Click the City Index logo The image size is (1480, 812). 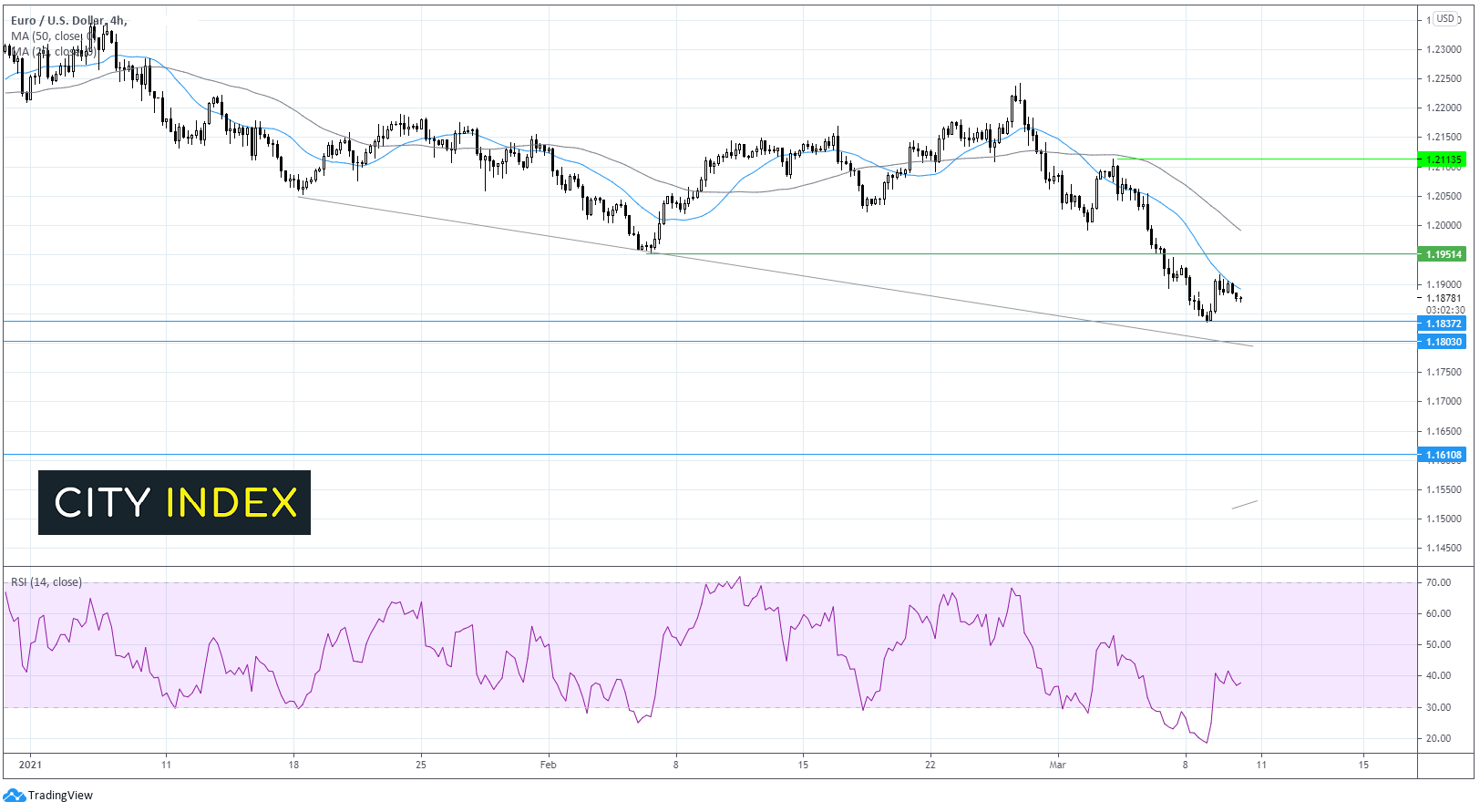pyautogui.click(x=174, y=502)
